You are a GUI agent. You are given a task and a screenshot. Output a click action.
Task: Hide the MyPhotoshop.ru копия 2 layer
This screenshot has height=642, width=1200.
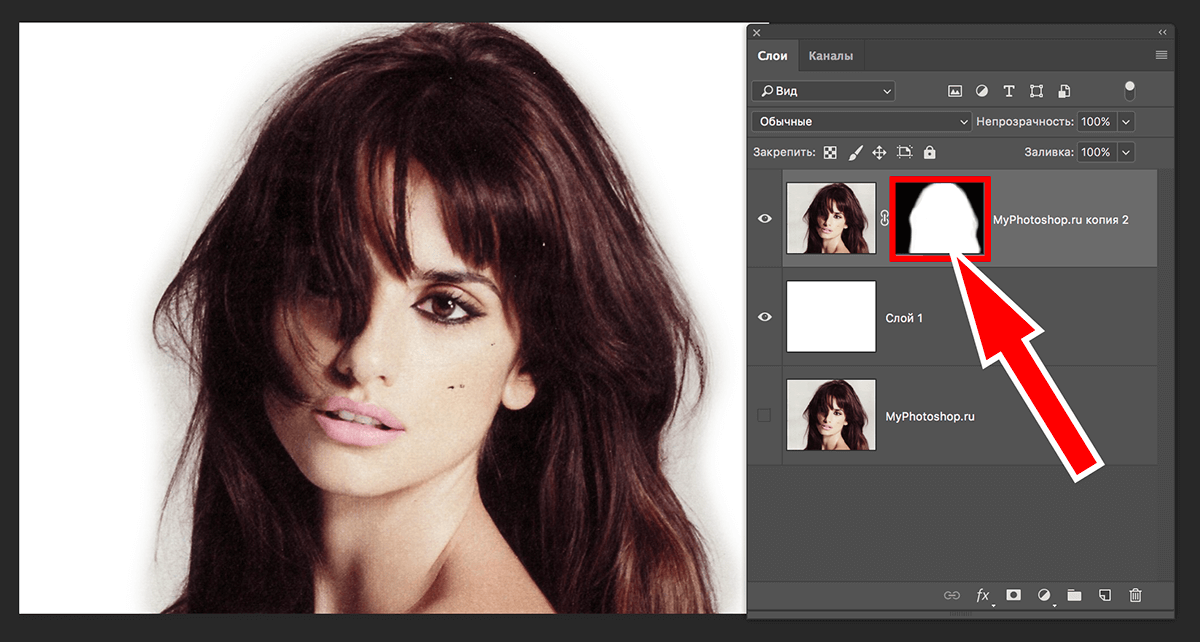[765, 218]
